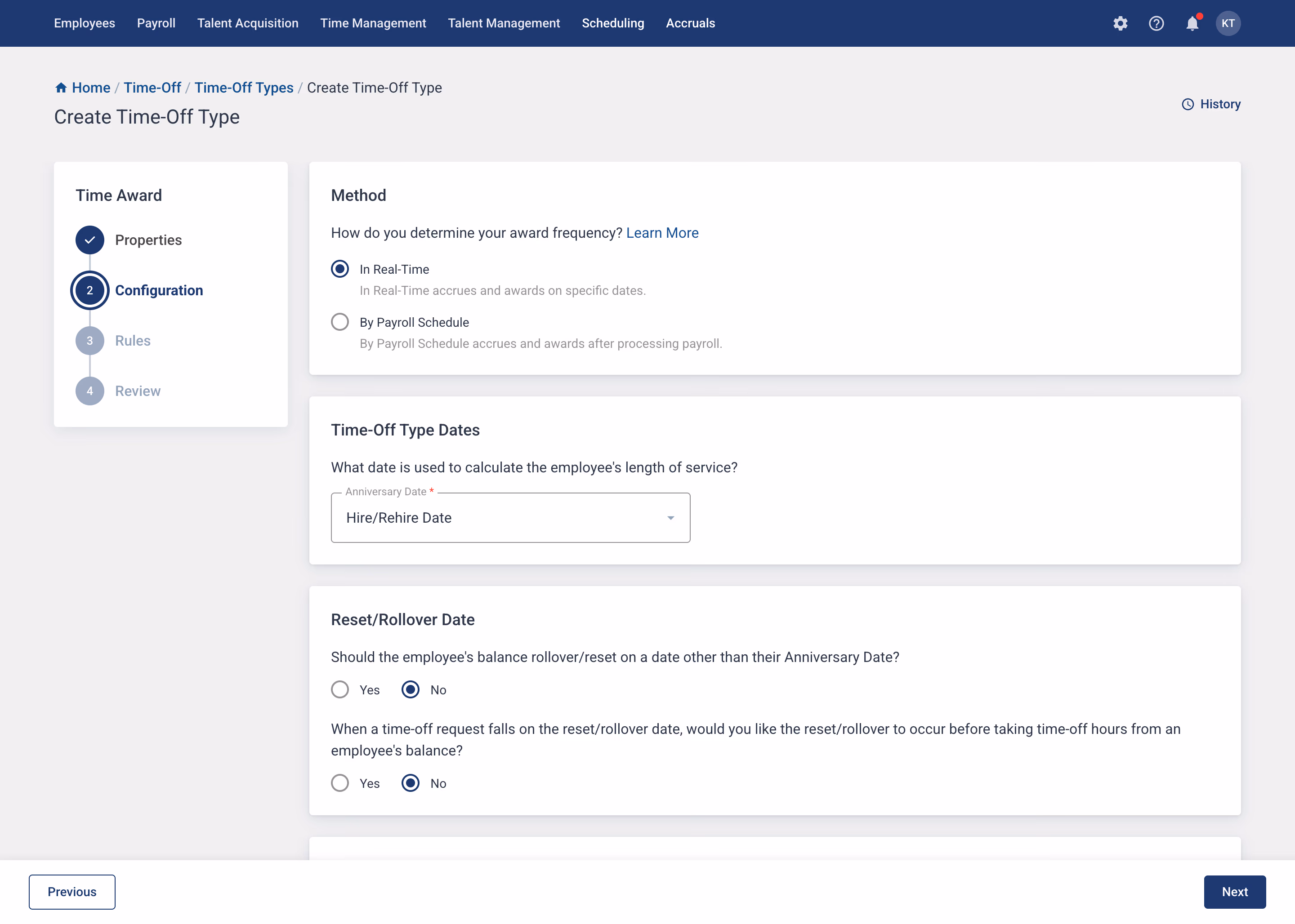
Task: Choose Yes for rollover before taking hours
Action: pyautogui.click(x=340, y=783)
